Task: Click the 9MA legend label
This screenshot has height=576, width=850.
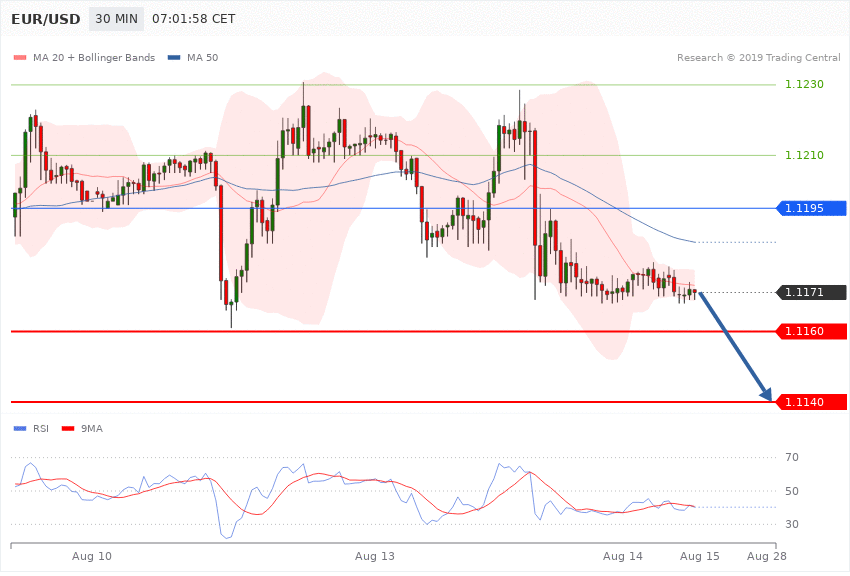Action: (92, 429)
